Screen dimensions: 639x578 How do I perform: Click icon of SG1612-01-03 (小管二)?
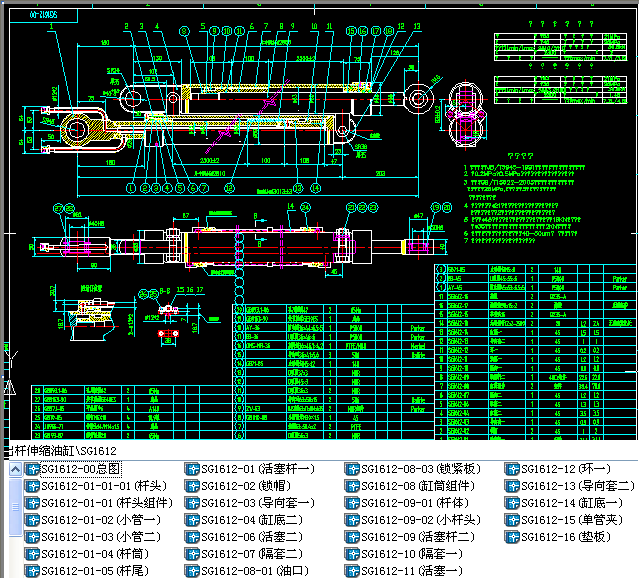click(32, 537)
